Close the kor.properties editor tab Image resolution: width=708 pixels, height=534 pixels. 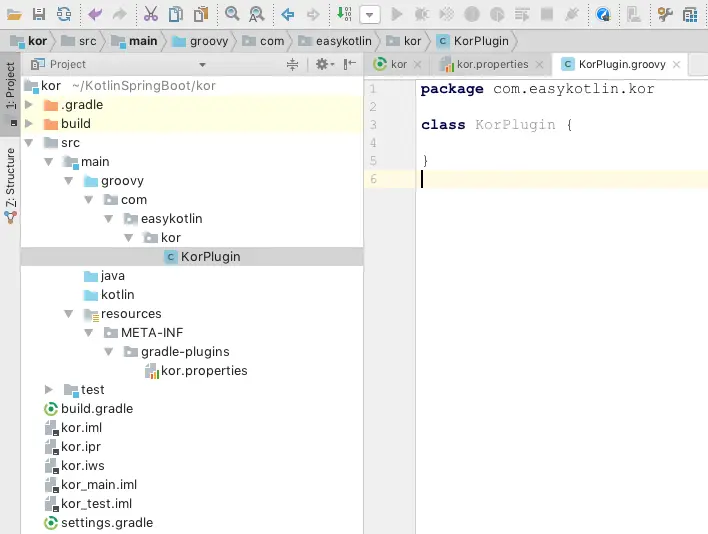[539, 65]
